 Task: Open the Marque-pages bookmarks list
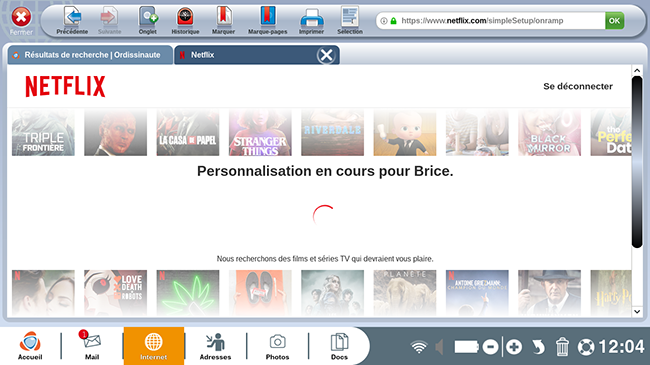[267, 20]
